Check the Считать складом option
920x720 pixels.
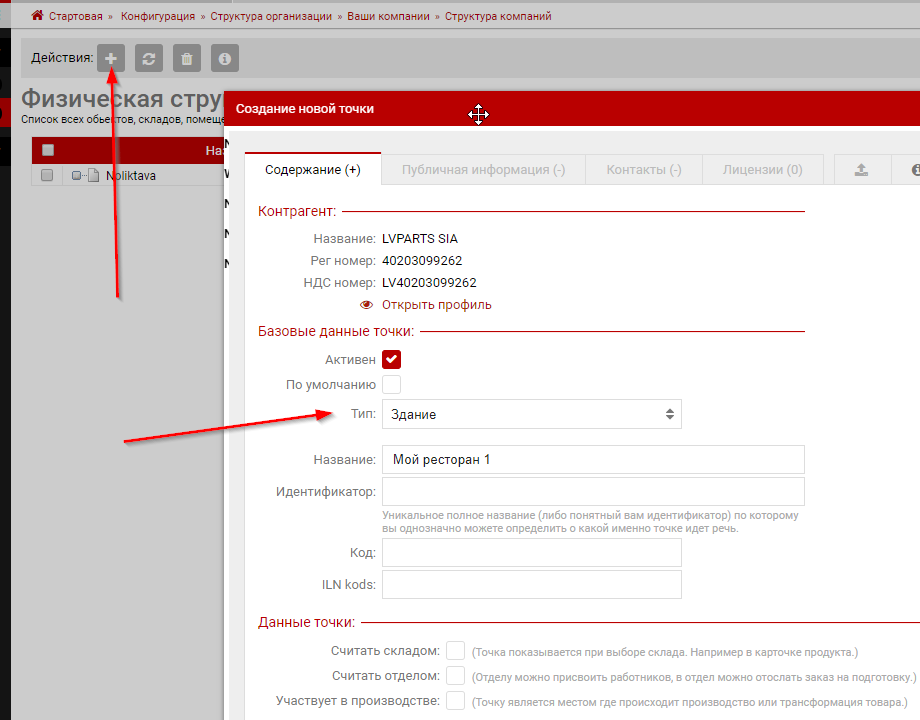[456, 652]
